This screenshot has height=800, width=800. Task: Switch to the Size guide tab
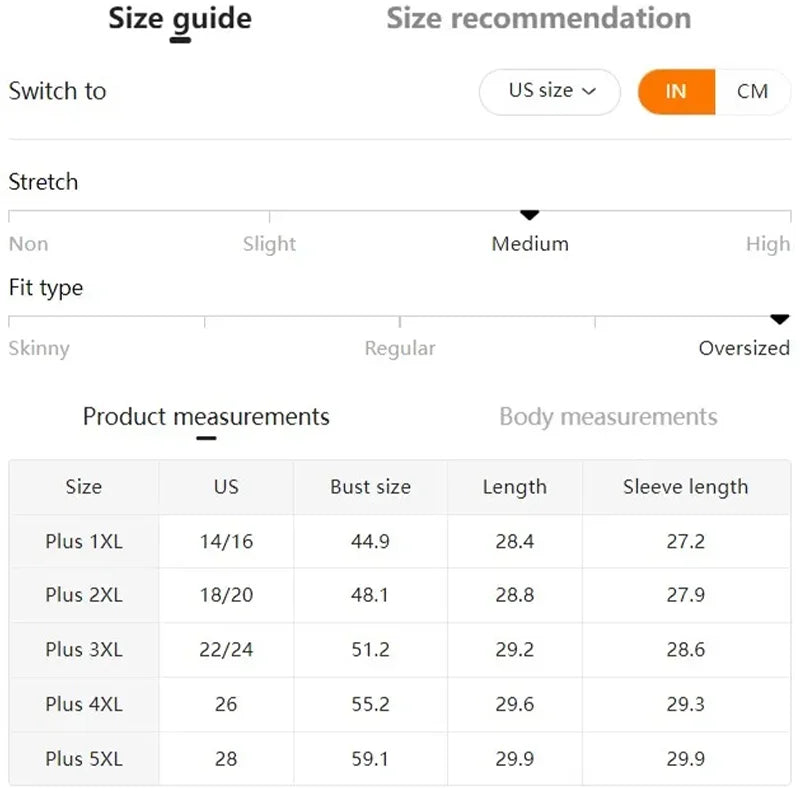pyautogui.click(x=180, y=18)
